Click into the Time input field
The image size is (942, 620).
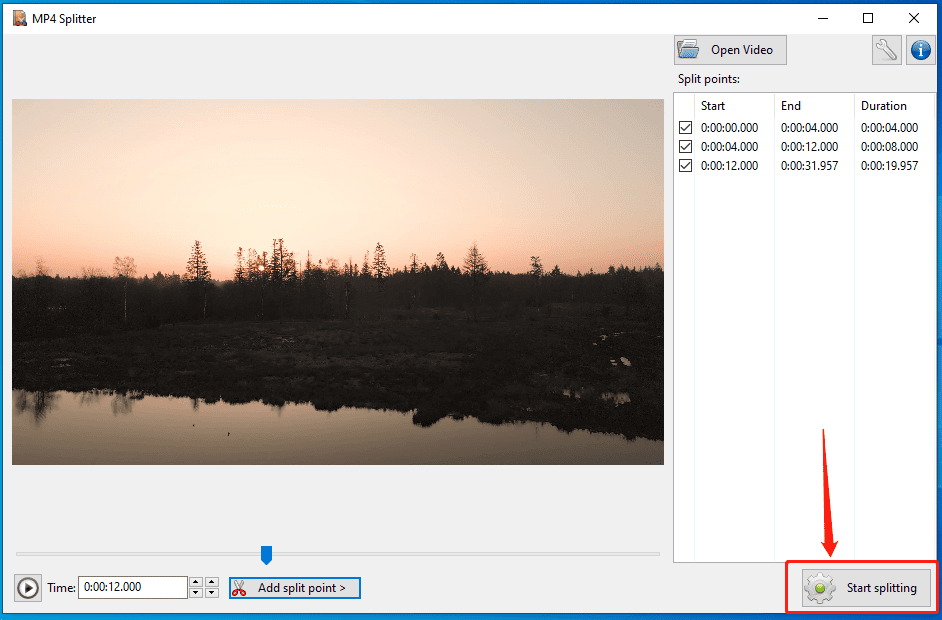point(133,587)
